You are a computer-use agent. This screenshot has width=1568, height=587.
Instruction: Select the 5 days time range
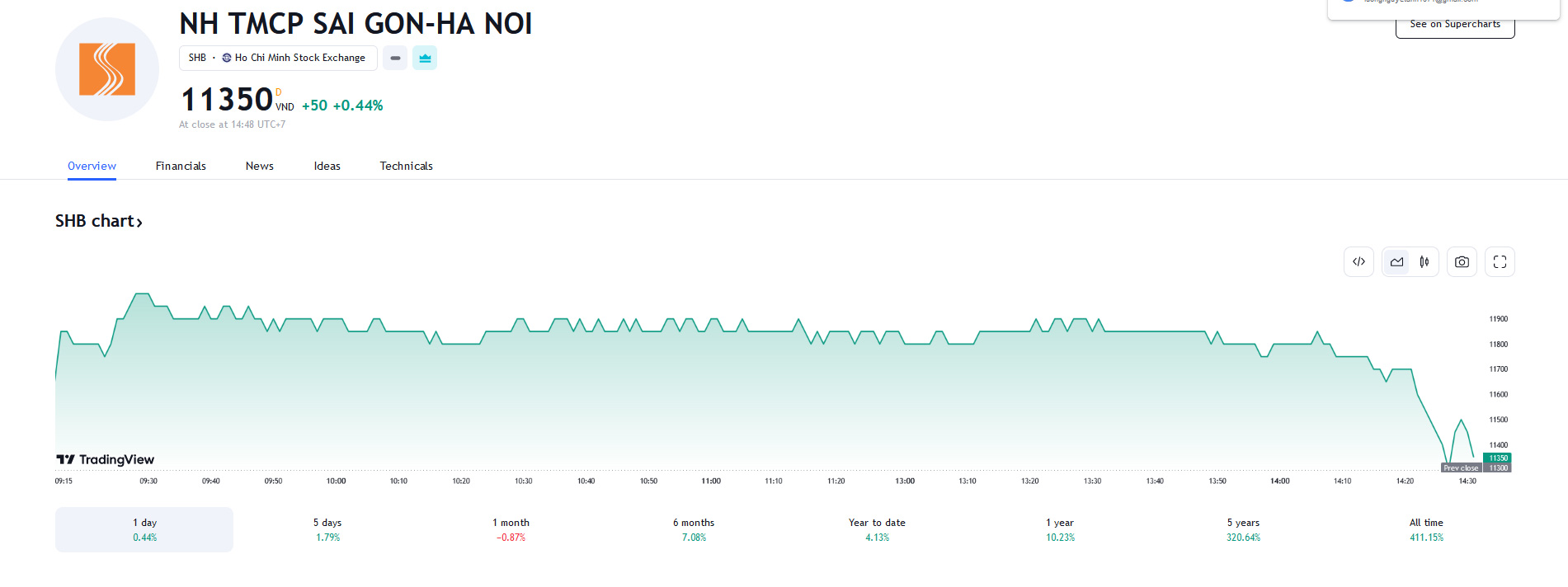click(x=327, y=529)
